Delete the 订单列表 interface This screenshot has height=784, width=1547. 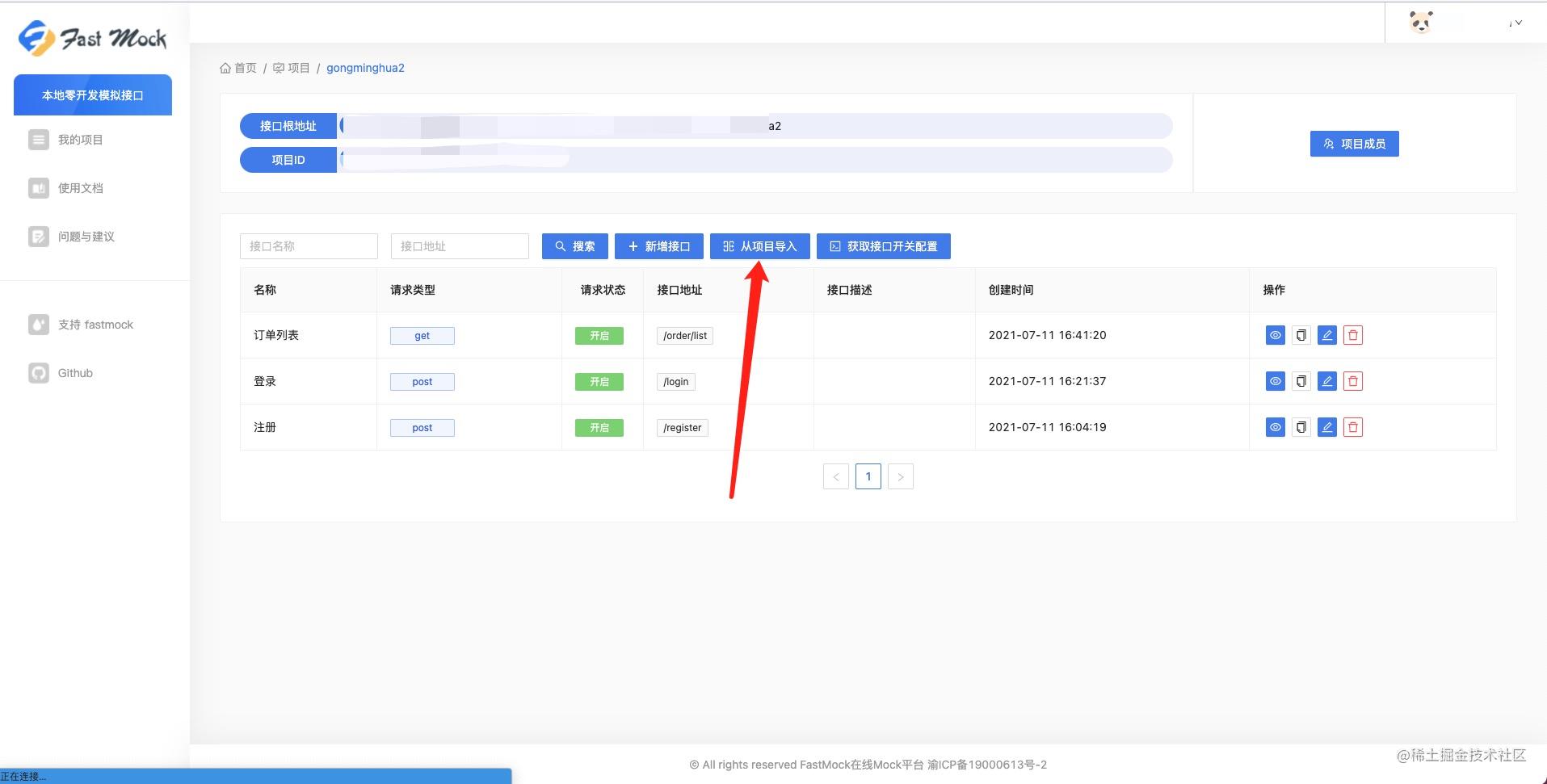point(1353,335)
